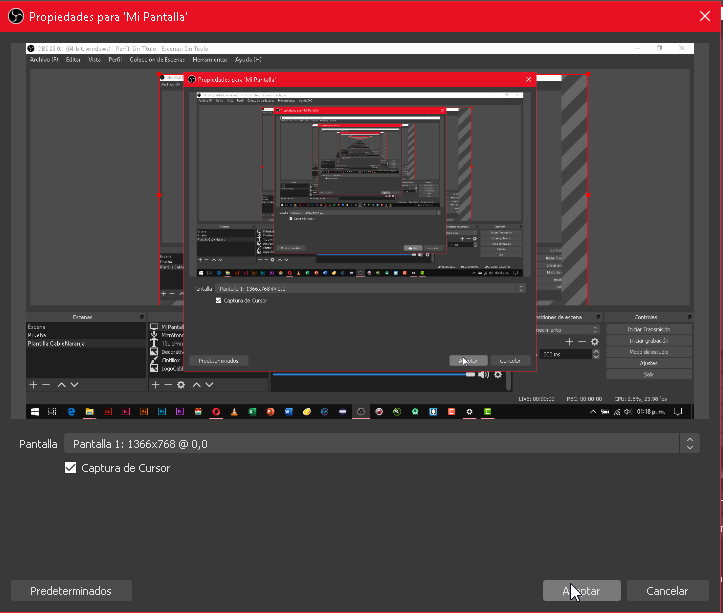Click the OBS logo in title bar

pyautogui.click(x=16, y=17)
